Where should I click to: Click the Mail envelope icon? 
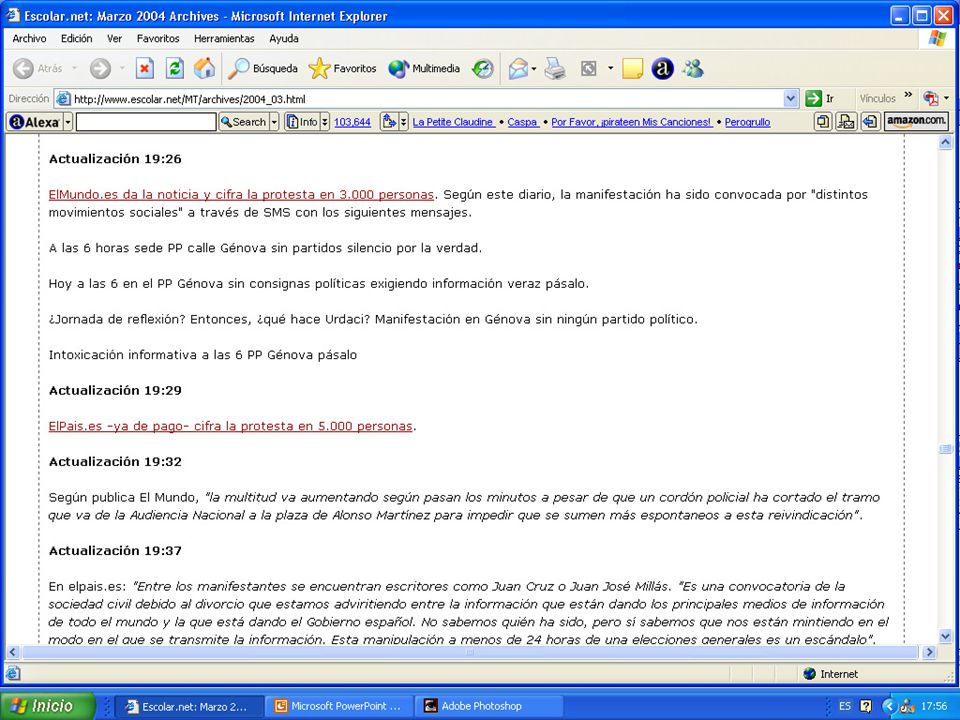[x=518, y=69]
